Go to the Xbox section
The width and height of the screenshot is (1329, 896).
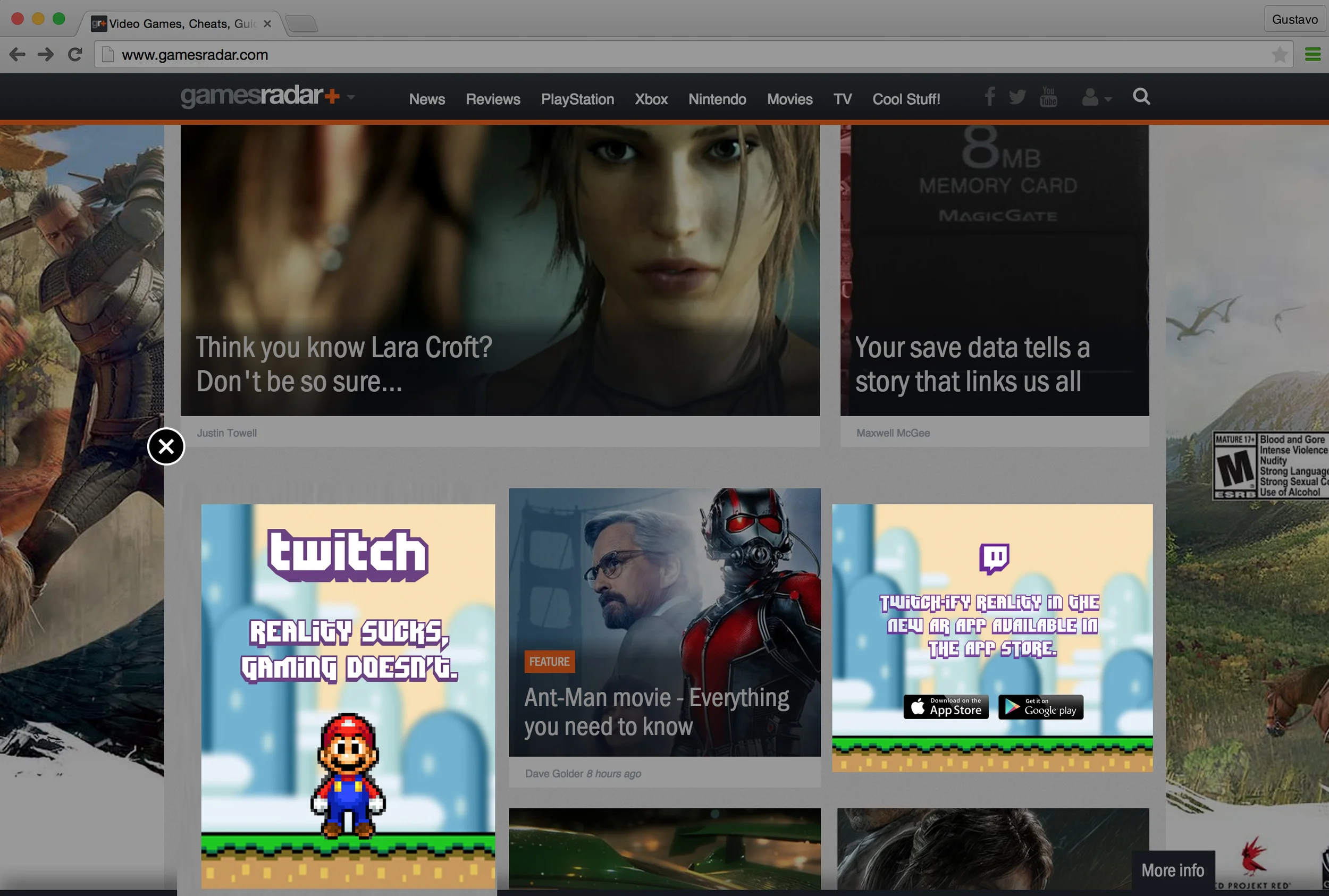651,99
